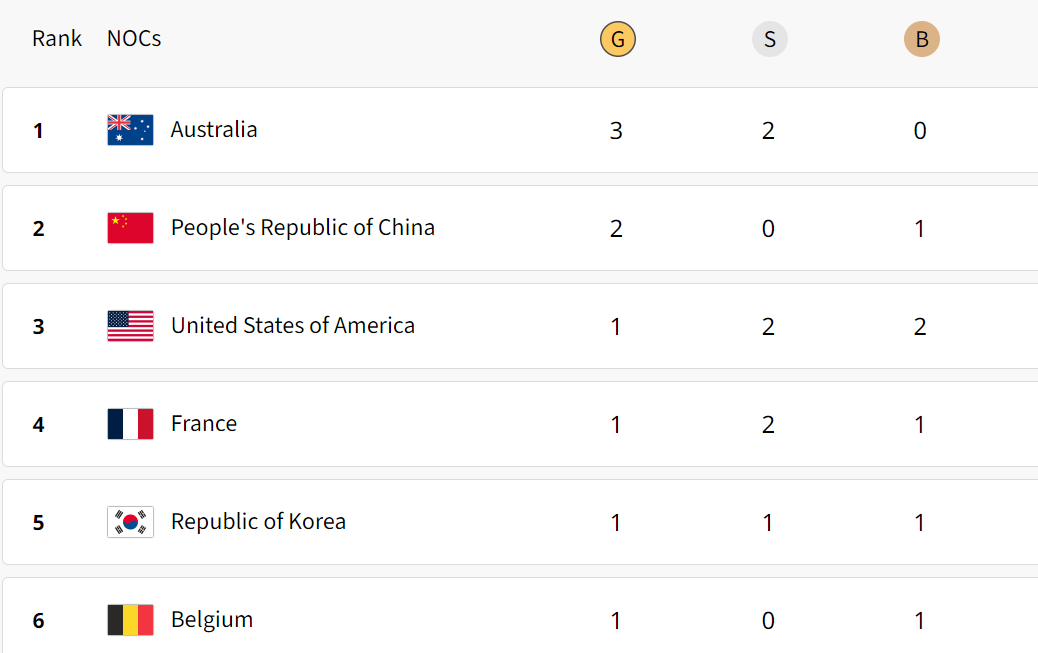Click the United States flag icon
Viewport: 1038px width, 653px height.
[130, 326]
